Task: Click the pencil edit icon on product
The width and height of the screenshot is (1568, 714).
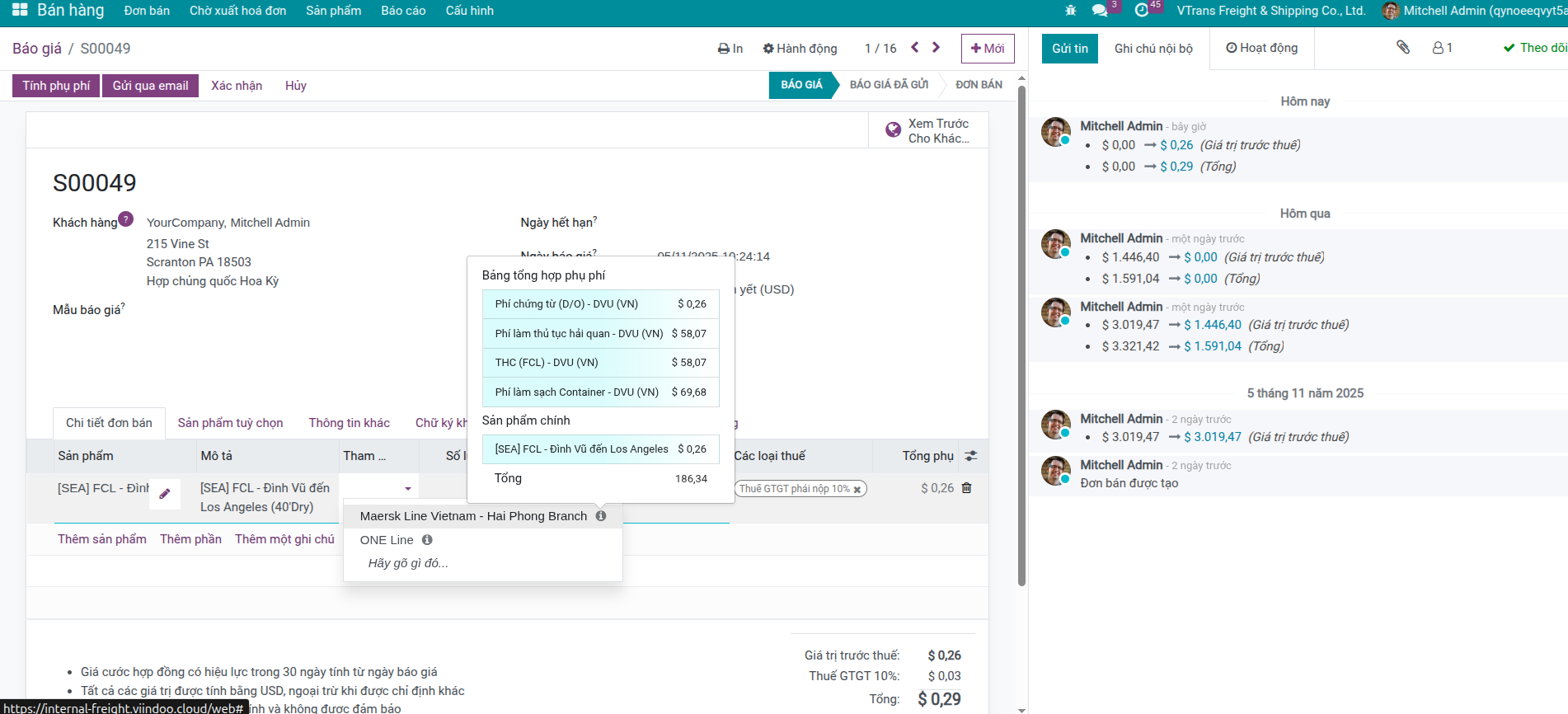Action: click(x=165, y=494)
